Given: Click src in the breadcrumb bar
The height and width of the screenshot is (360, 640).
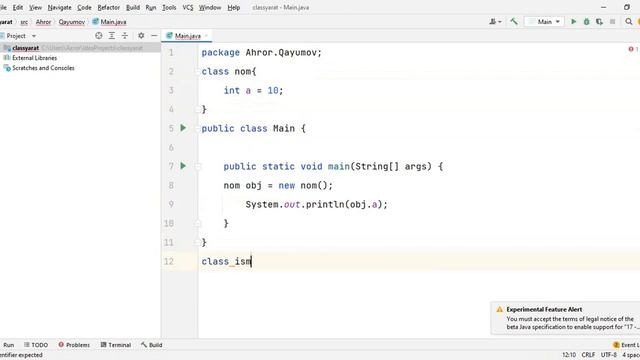Looking at the screenshot, I should (24, 22).
